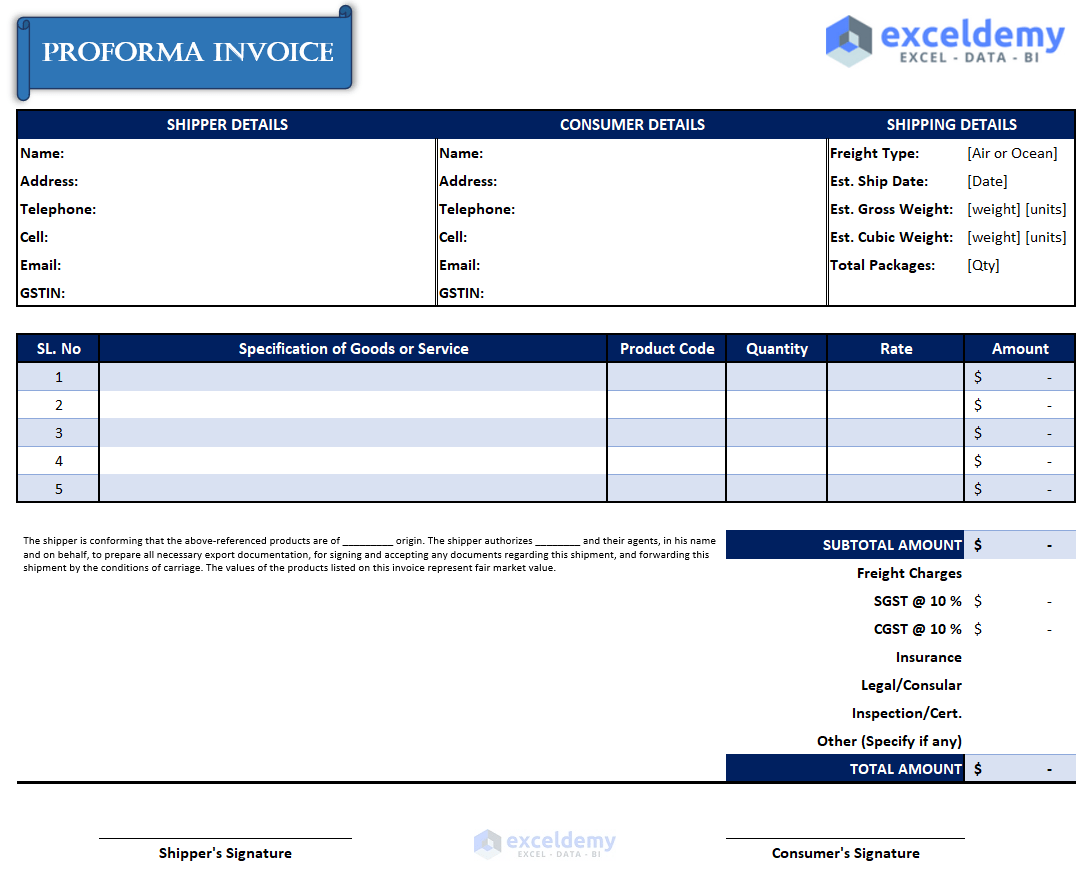Click the Rate column header

tap(895, 348)
